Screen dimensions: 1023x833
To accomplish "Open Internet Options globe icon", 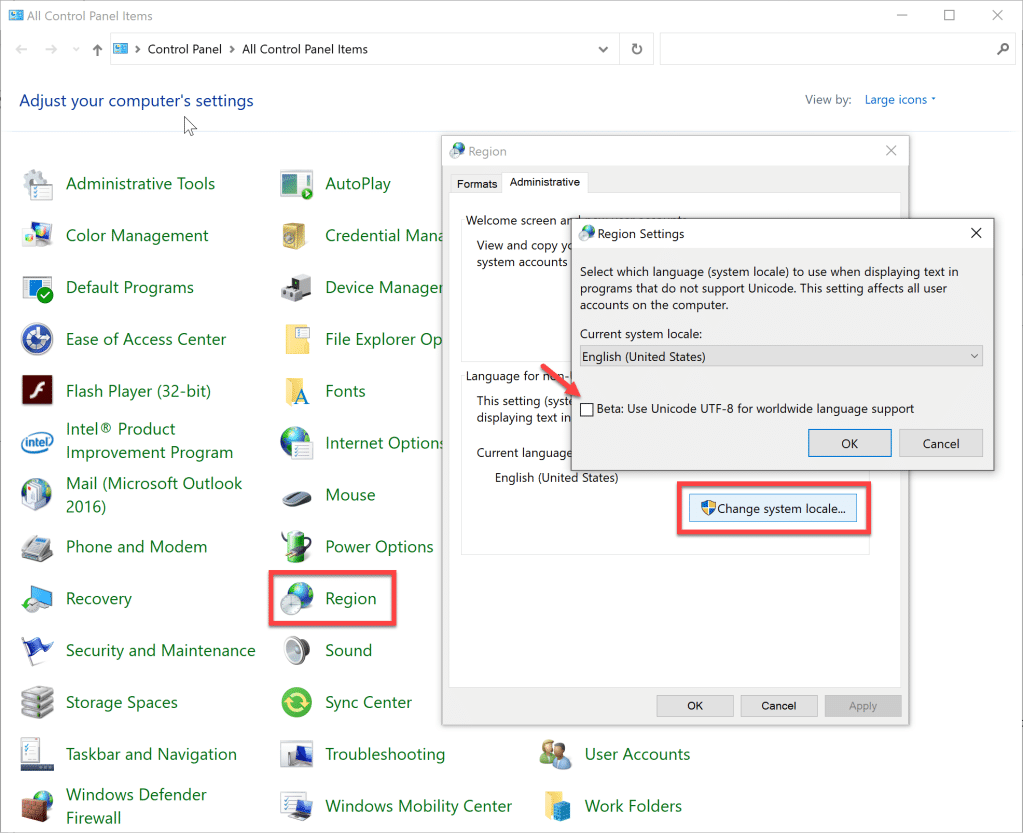I will 297,443.
